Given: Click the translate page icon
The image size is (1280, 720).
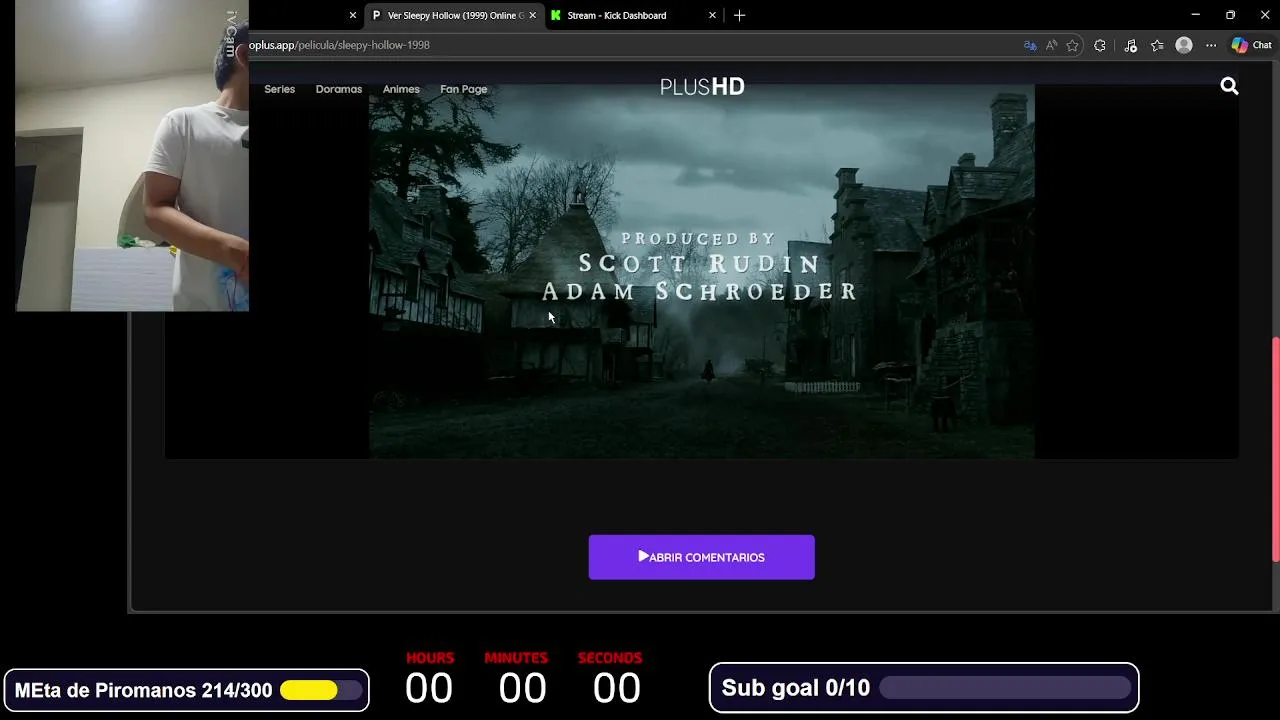Looking at the screenshot, I should click(1030, 45).
